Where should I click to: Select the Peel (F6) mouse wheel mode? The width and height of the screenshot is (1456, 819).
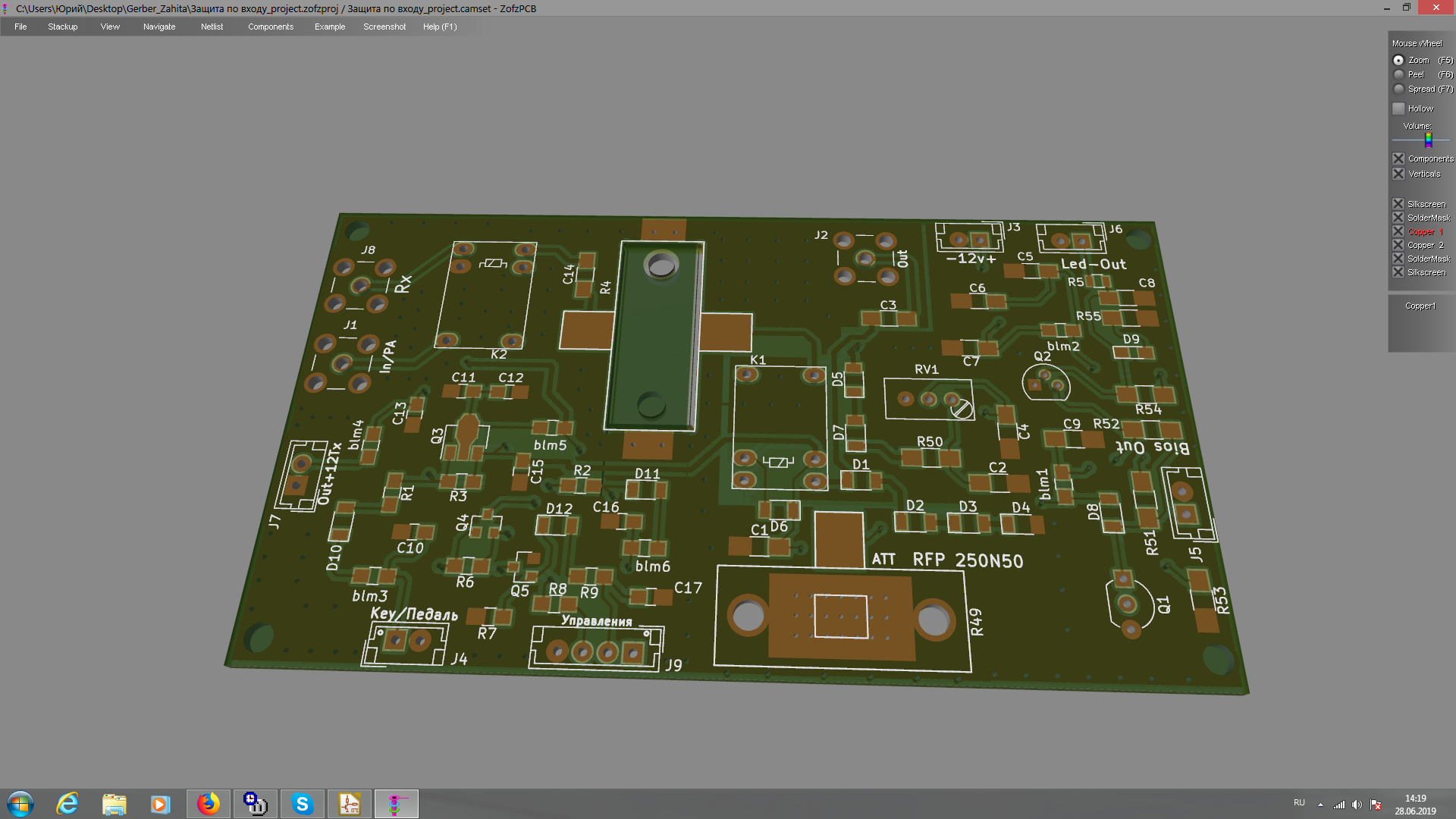[x=1399, y=74]
